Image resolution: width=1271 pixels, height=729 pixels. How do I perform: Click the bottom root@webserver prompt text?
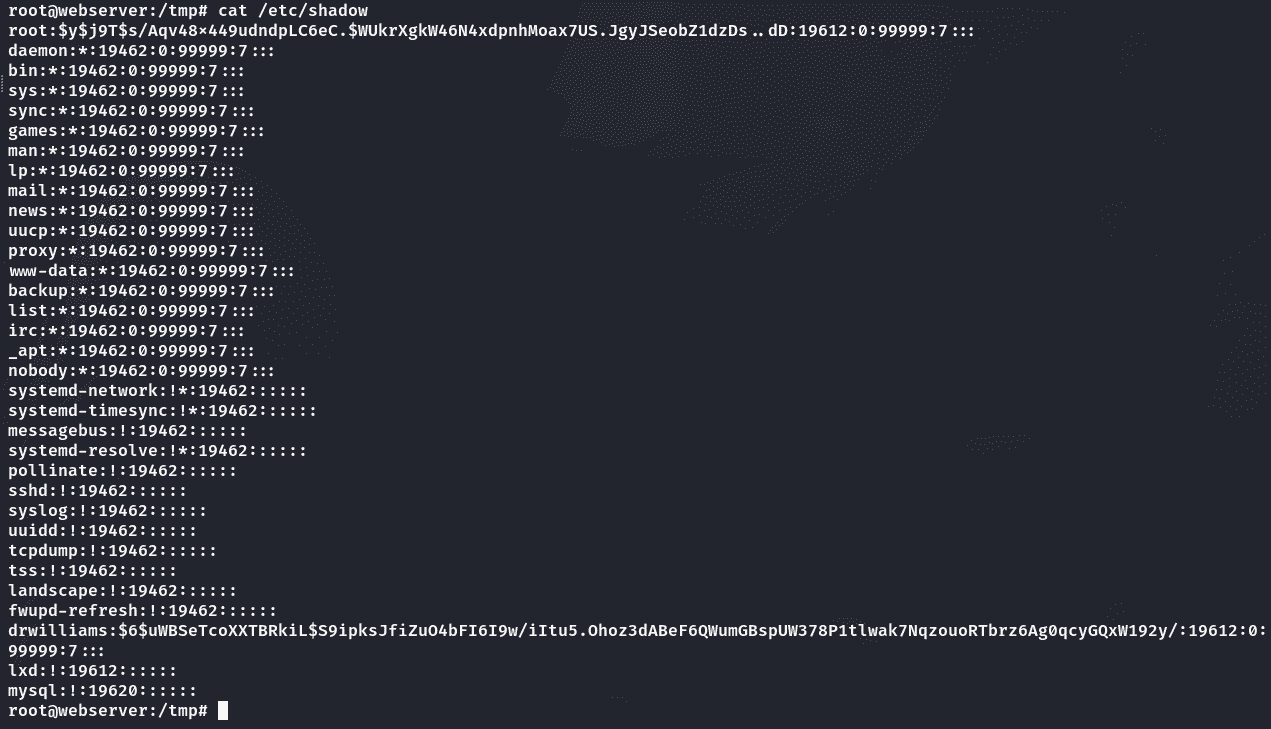click(x=108, y=711)
